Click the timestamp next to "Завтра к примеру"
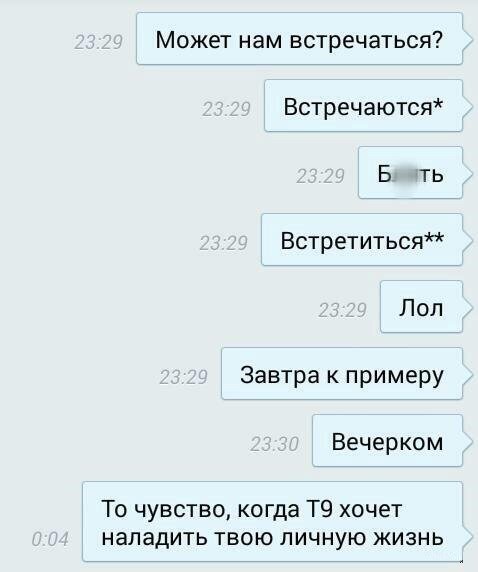 (184, 377)
